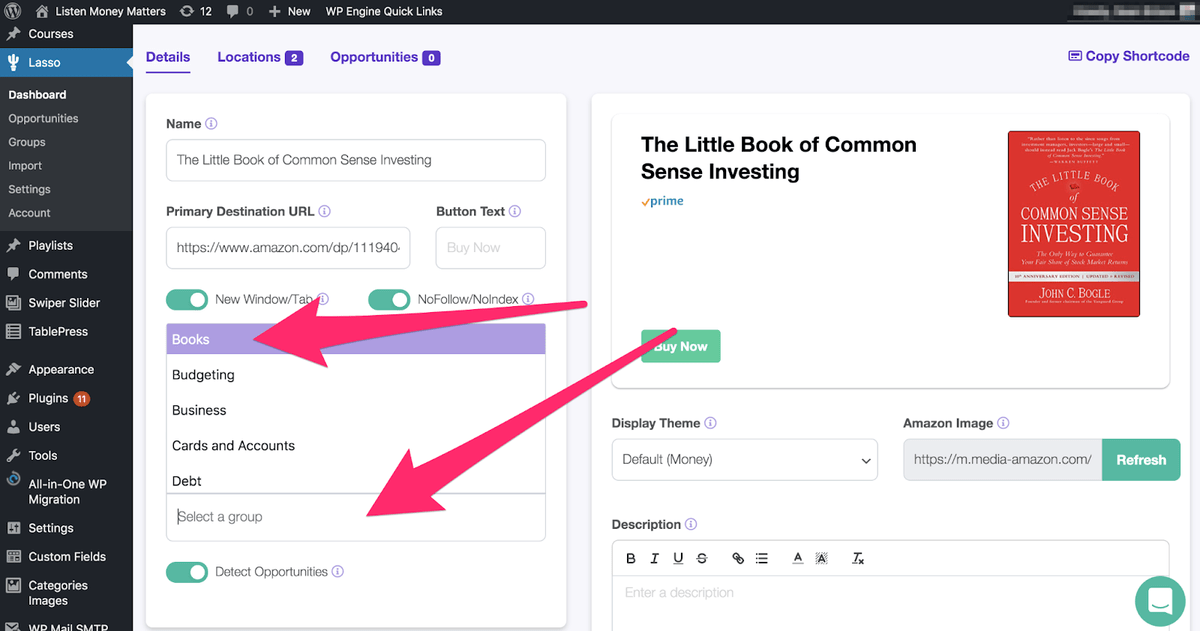Toggle the NoFollow/NoIndex switch

(389, 299)
